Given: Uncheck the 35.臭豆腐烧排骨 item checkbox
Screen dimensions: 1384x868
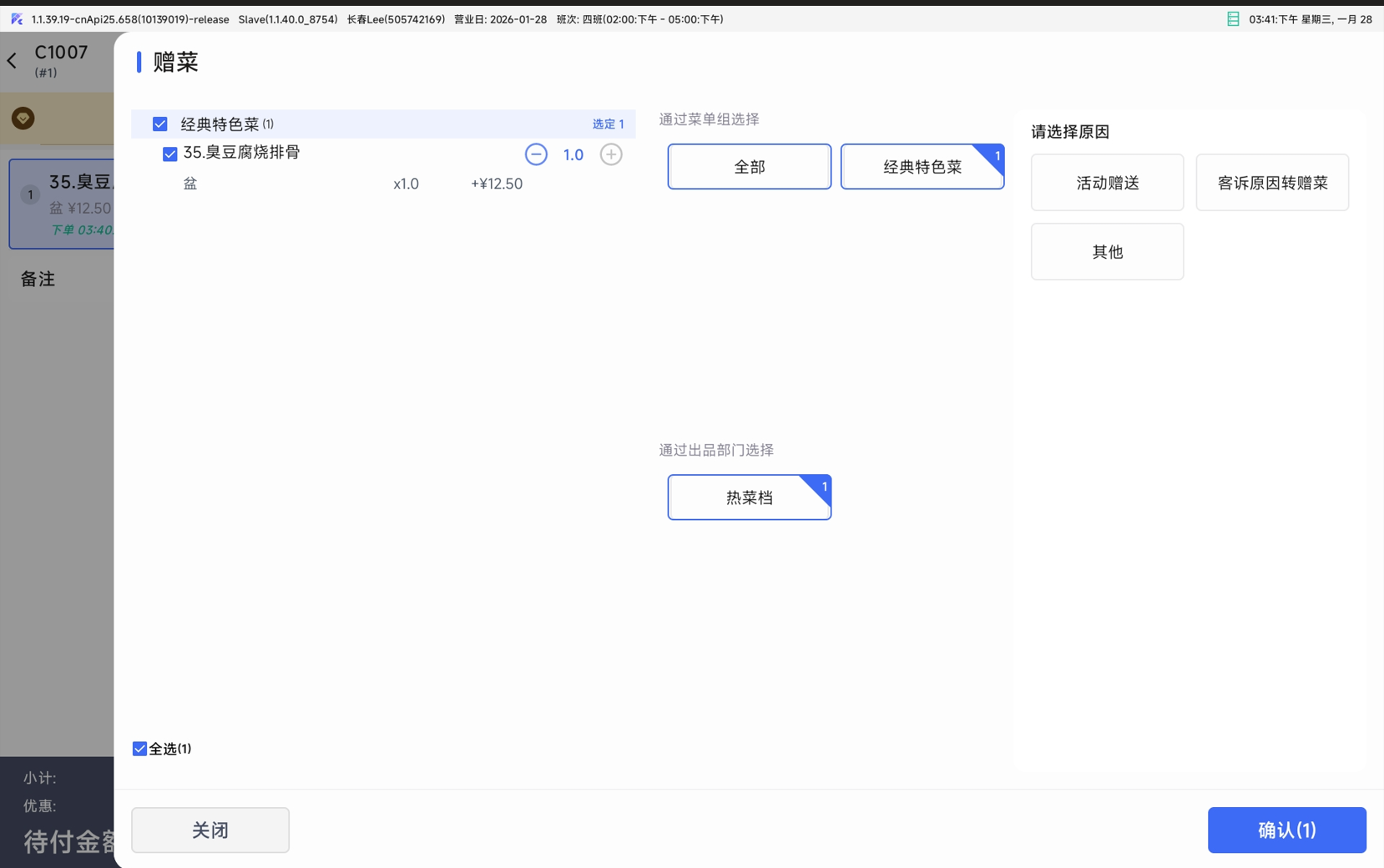Looking at the screenshot, I should tap(170, 154).
